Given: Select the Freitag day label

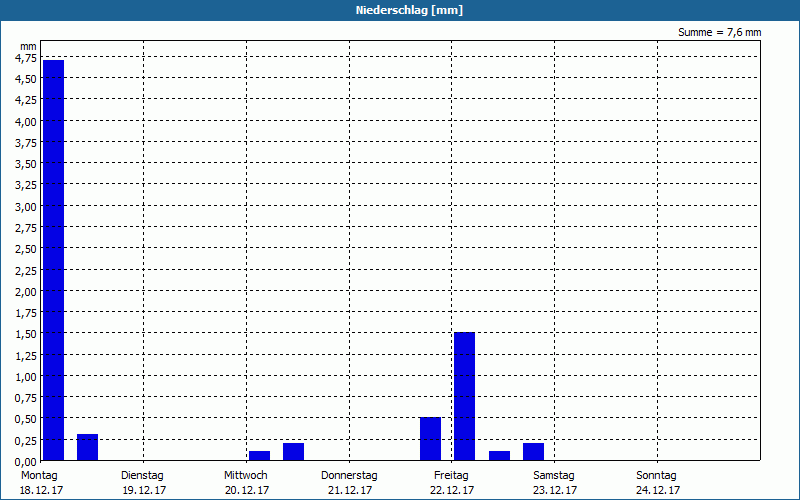Looking at the screenshot, I should tap(451, 476).
